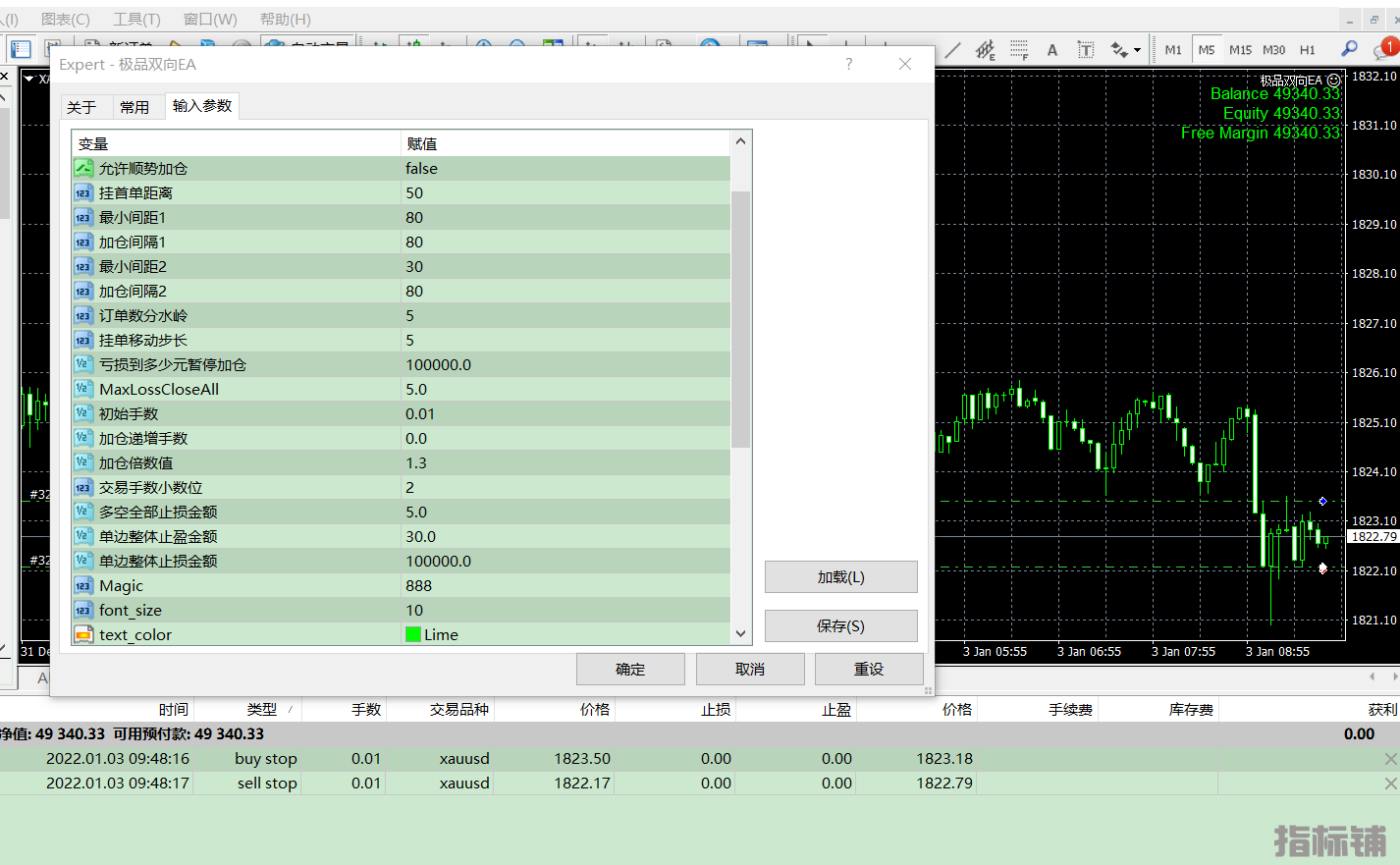1400x865 pixels.
Task: Click the 加载(L) button
Action: (841, 577)
